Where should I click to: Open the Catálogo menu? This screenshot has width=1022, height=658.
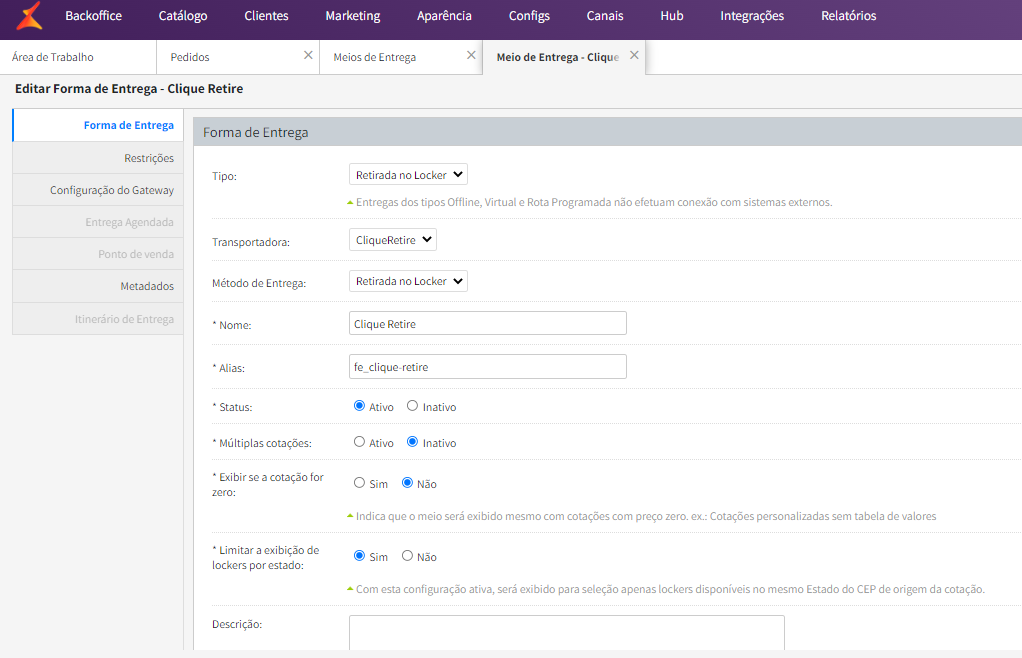tap(182, 16)
